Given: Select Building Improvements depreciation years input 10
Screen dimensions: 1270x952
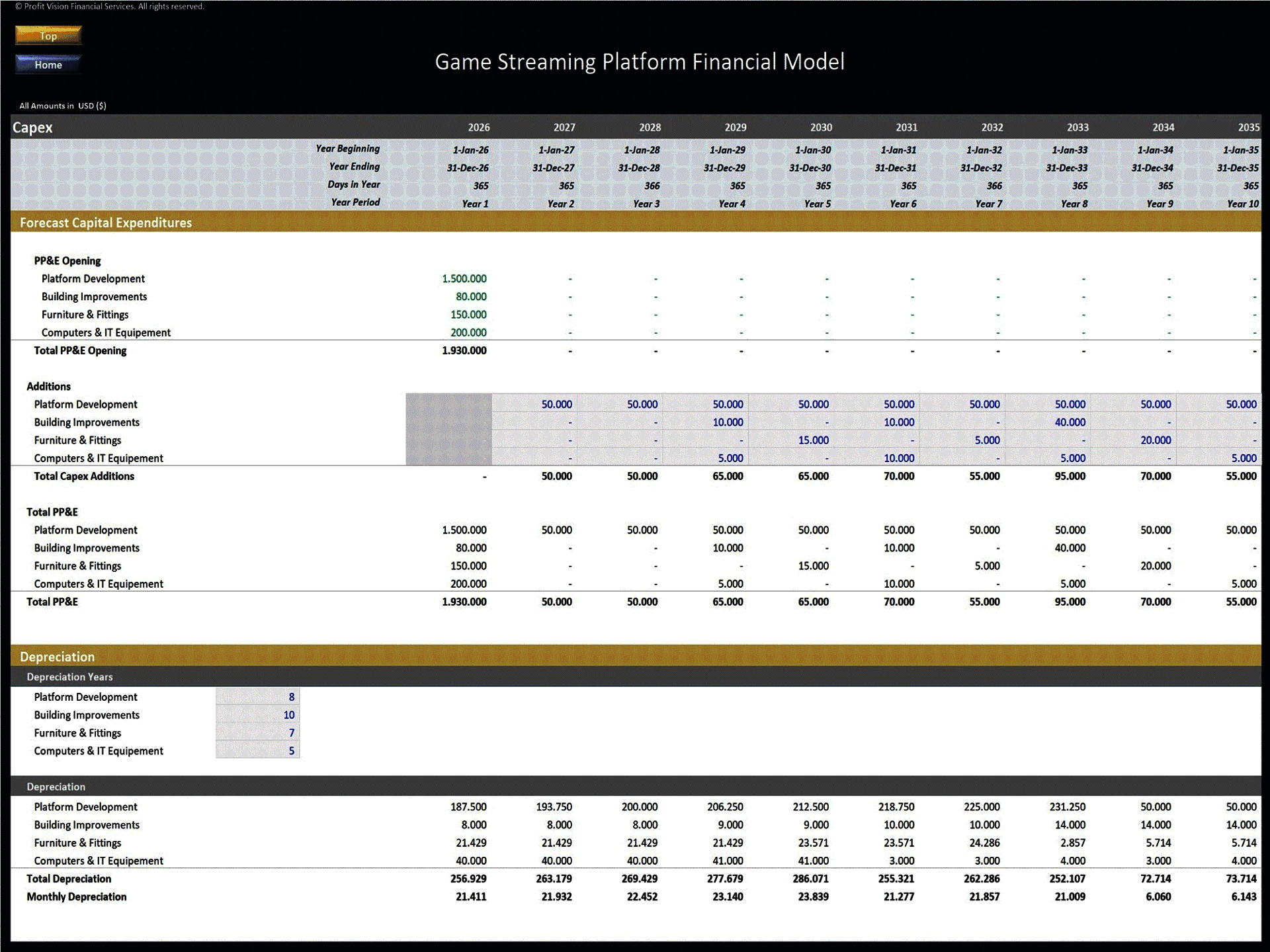Looking at the screenshot, I should (257, 715).
